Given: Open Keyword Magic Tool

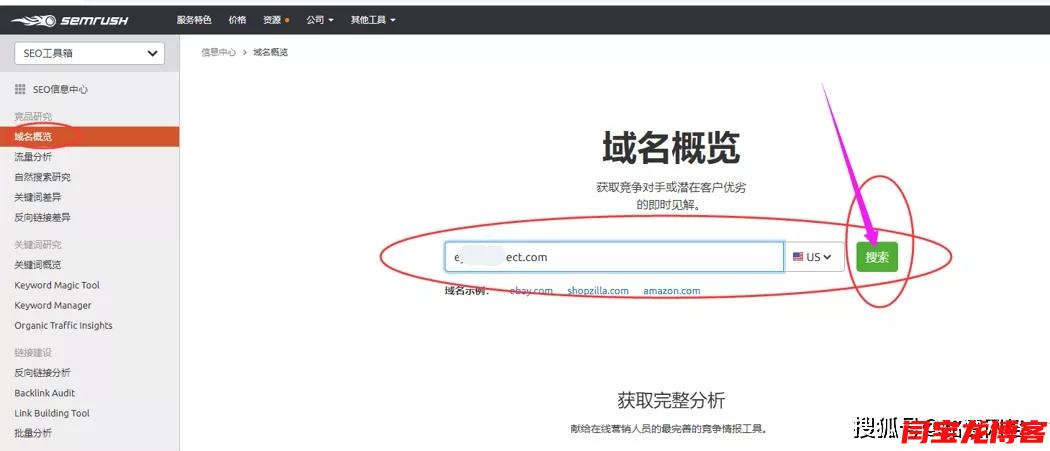Looking at the screenshot, I should 57,285.
